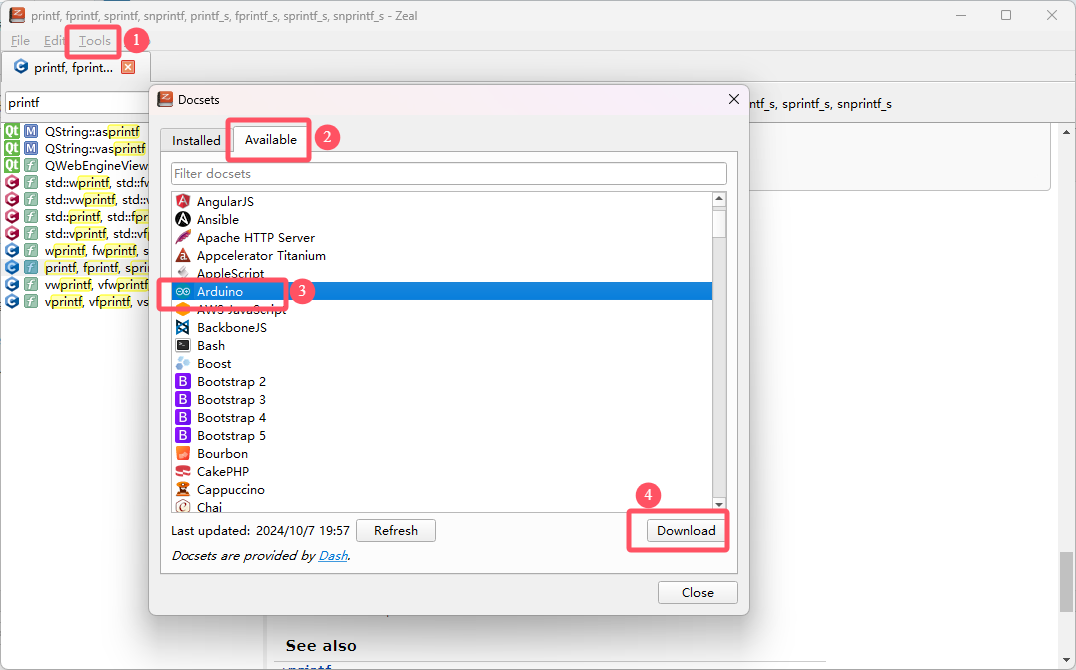1076x670 pixels.
Task: Select the Bourbon docset icon
Action: pyautogui.click(x=183, y=453)
